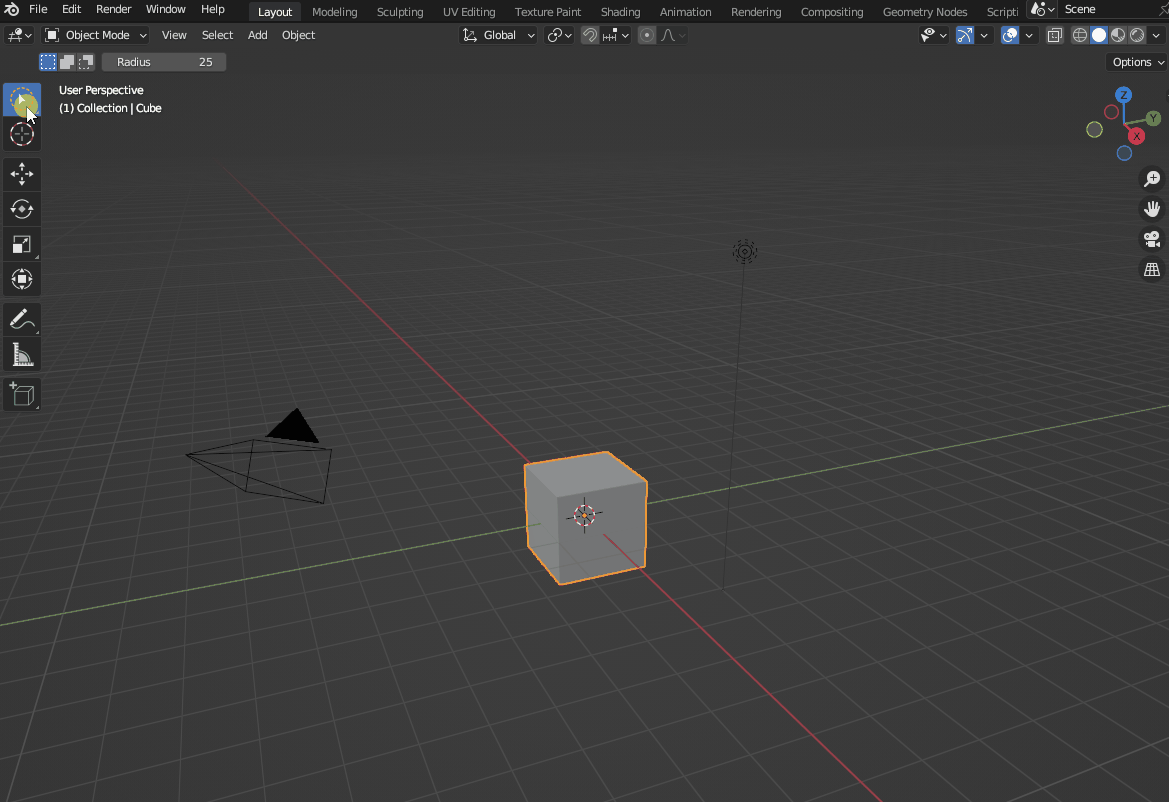Select the 3D Cursor tool
Screen dimensions: 1169x802
(x=22, y=134)
